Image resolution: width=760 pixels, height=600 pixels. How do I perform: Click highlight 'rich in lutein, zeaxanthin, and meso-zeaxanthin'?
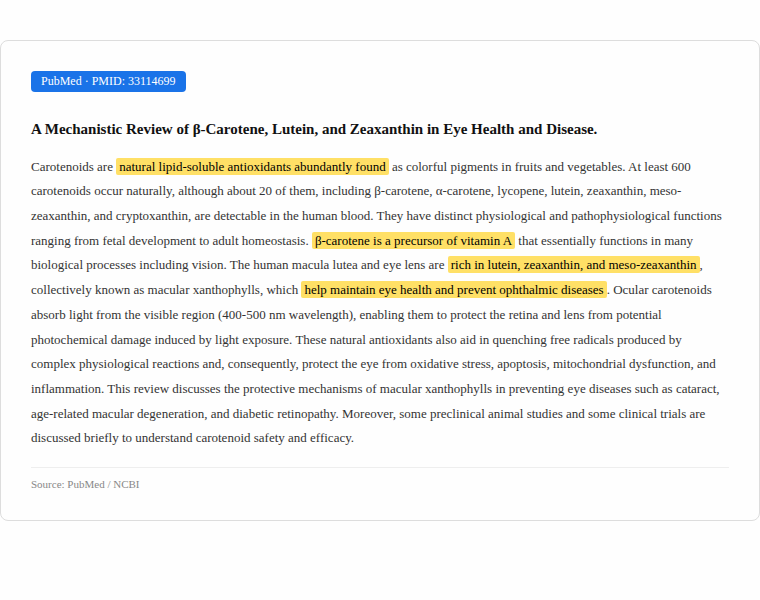coord(573,265)
